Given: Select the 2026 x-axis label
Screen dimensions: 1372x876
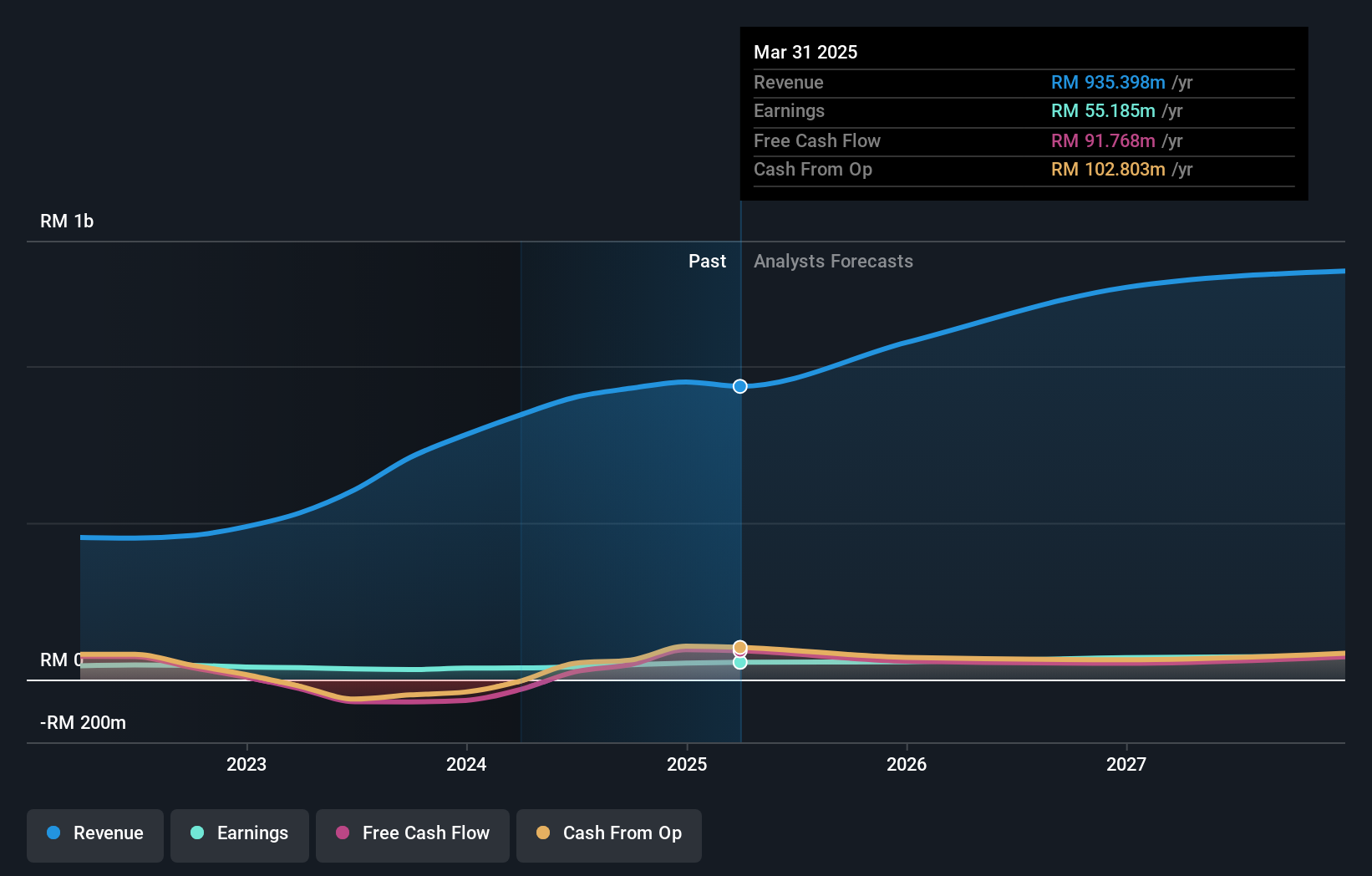Looking at the screenshot, I should coord(907,764).
